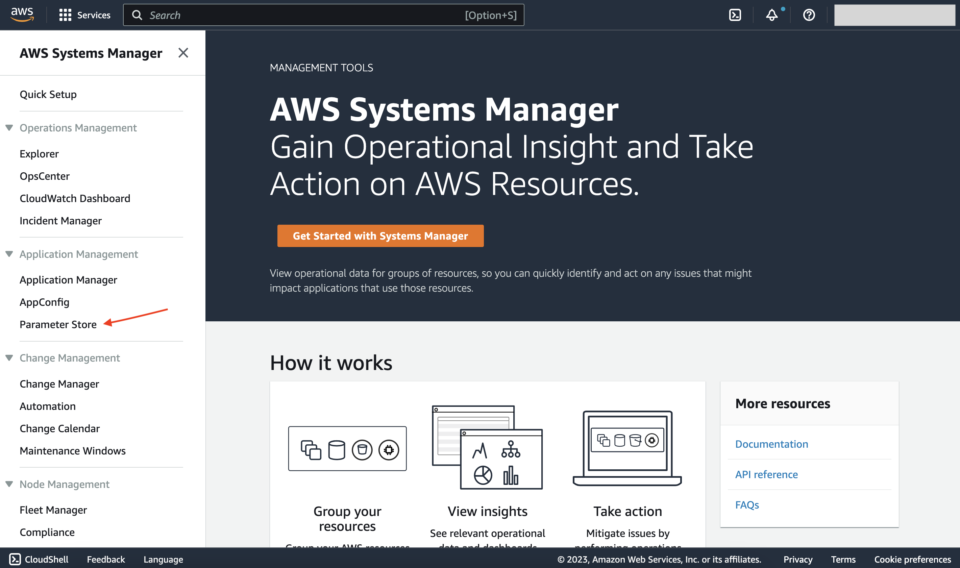The width and height of the screenshot is (960, 568).
Task: Open the Services grid menu
Action: coord(66,15)
